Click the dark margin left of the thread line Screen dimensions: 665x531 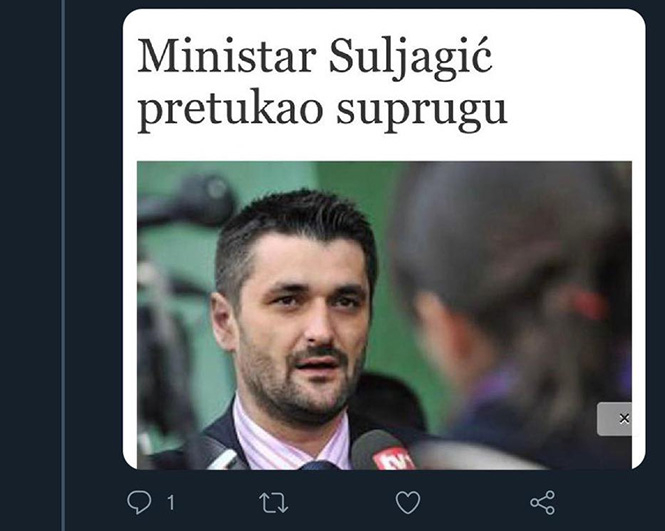tap(31, 266)
